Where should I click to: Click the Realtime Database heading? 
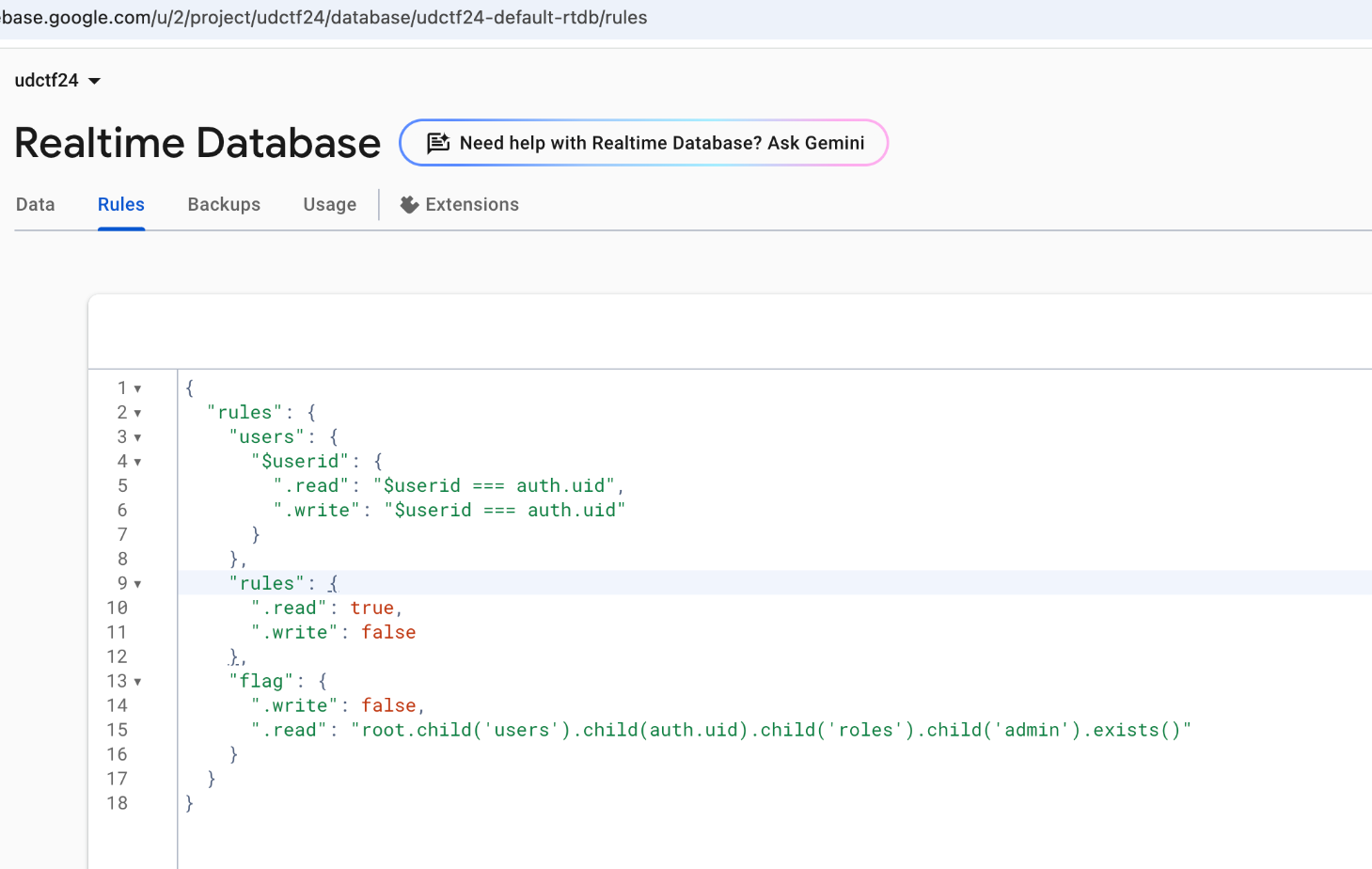(197, 143)
